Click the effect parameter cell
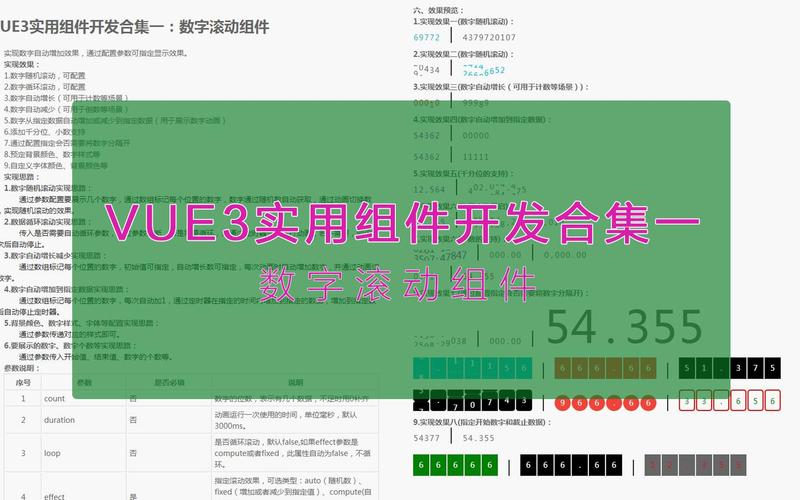Screen dimensions: 800x500 click(54, 496)
